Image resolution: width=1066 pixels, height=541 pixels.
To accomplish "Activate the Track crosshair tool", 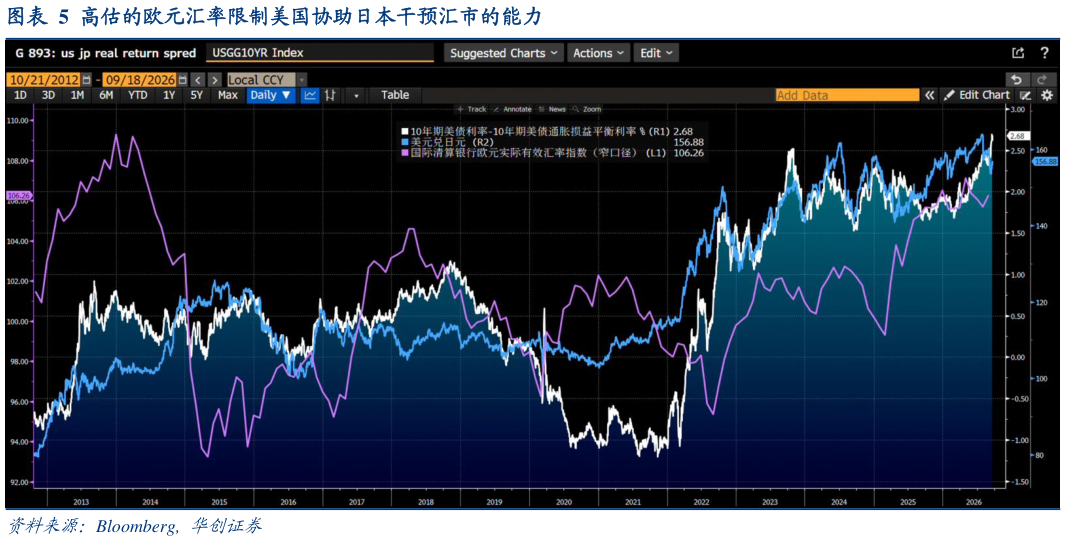I will tap(472, 109).
